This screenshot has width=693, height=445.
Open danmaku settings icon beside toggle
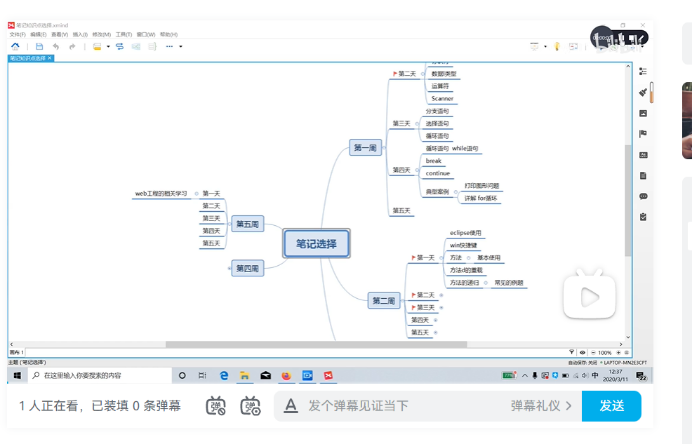click(x=251, y=406)
